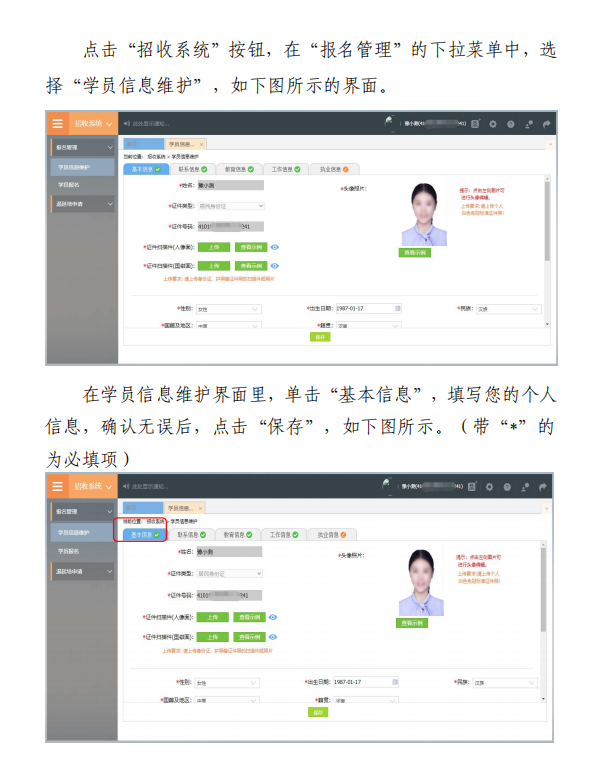Click 出生日期 date field in upper screenshot
Viewport: 596px width, 765px height.
pos(368,308)
